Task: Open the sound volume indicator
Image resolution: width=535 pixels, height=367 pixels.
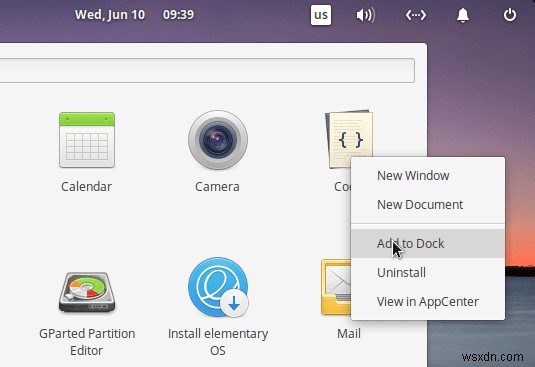Action: [365, 15]
